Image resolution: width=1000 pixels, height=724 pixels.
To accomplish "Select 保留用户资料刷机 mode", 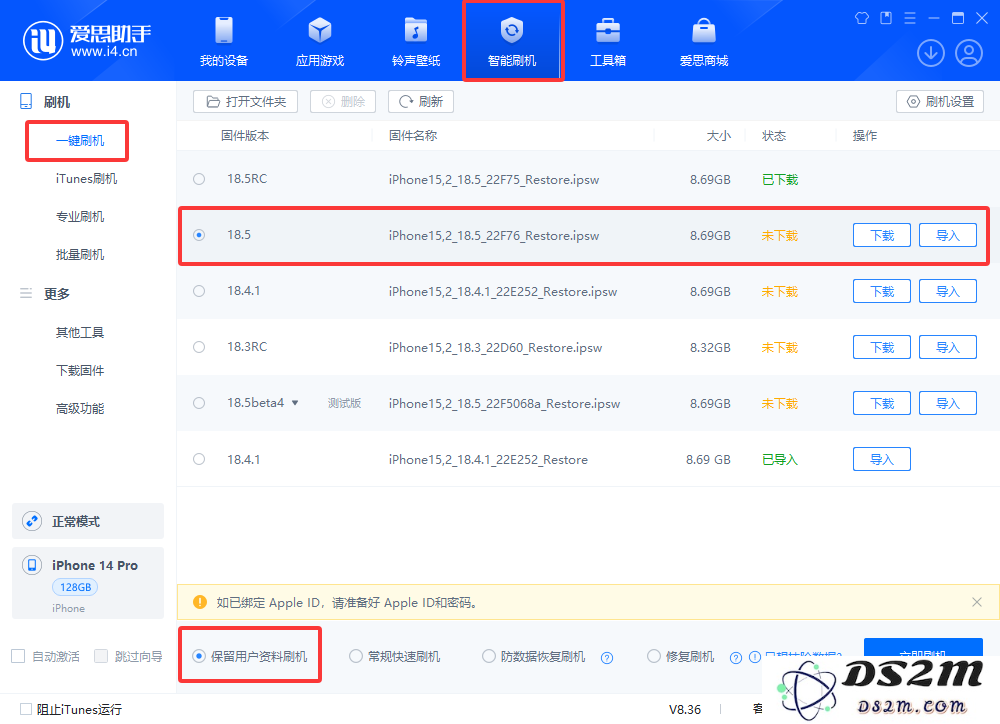I will pyautogui.click(x=250, y=656).
